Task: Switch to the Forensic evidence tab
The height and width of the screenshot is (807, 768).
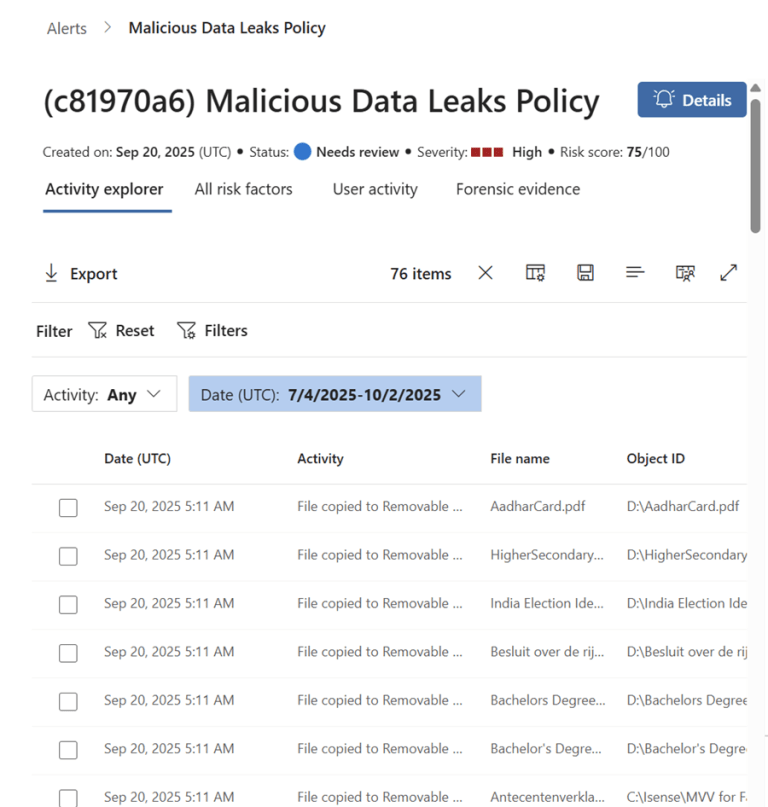Action: [x=517, y=189]
